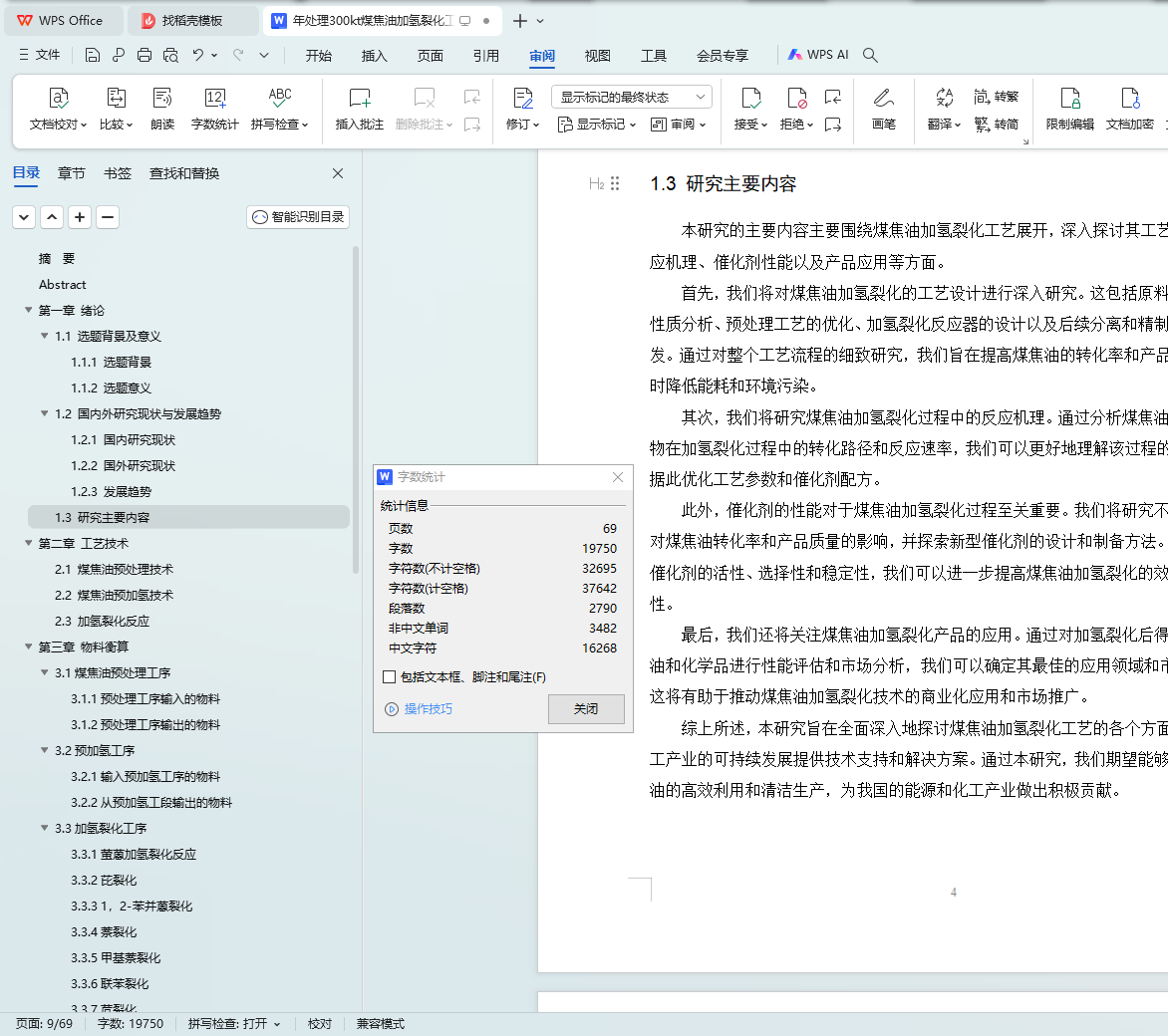
Task: Click the Print icon in quick toolbar
Action: (145, 55)
